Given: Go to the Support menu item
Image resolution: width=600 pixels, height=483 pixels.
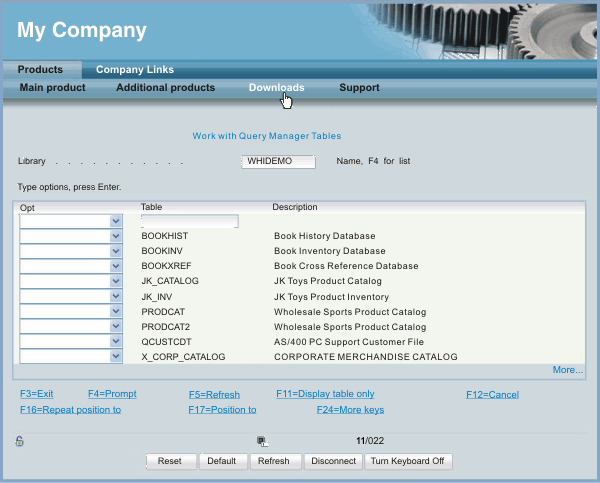Looking at the screenshot, I should point(359,88).
